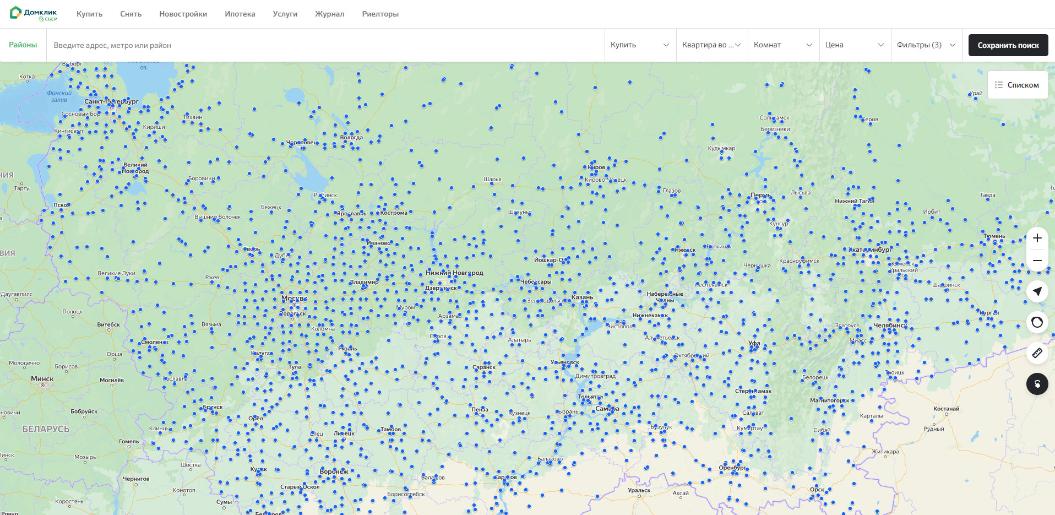Click the dark round button below ruler
The image size is (1055, 515).
(x=1037, y=384)
